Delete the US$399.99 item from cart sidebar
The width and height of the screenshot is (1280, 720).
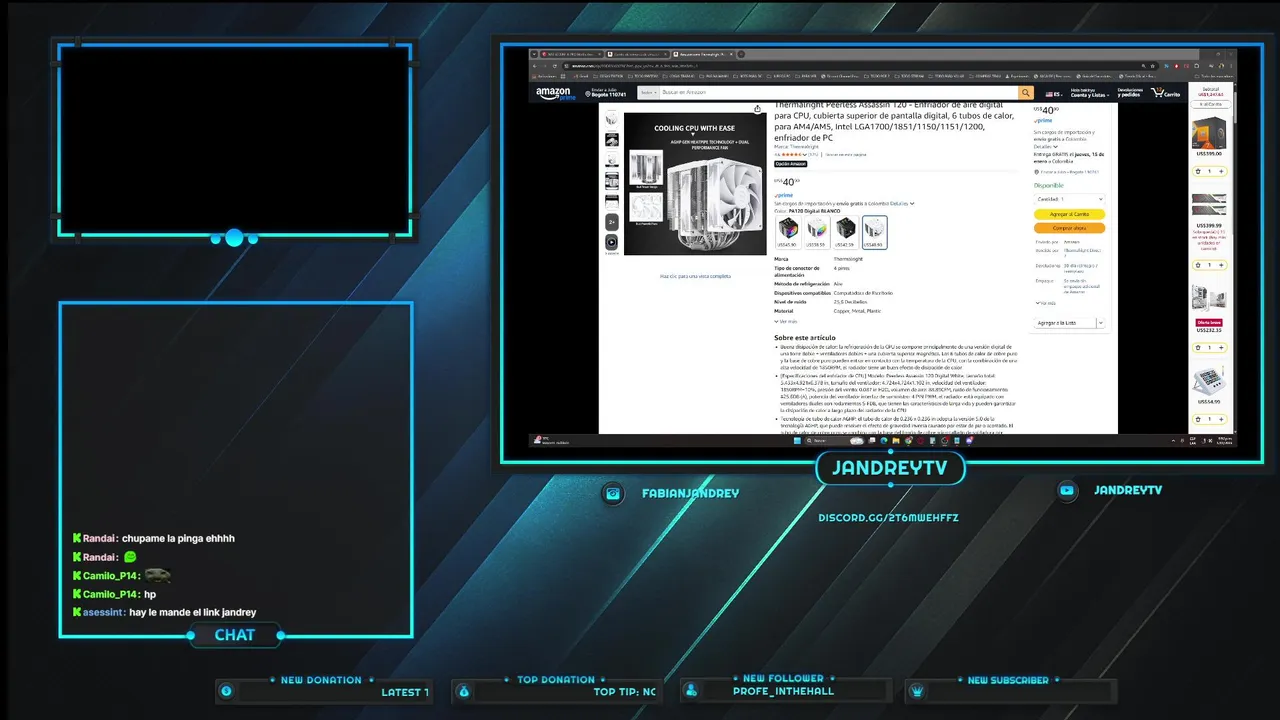[x=1198, y=265]
